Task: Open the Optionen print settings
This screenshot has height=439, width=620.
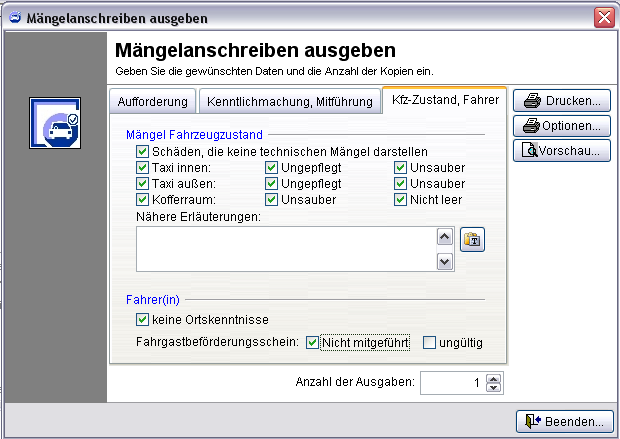Action: (562, 125)
